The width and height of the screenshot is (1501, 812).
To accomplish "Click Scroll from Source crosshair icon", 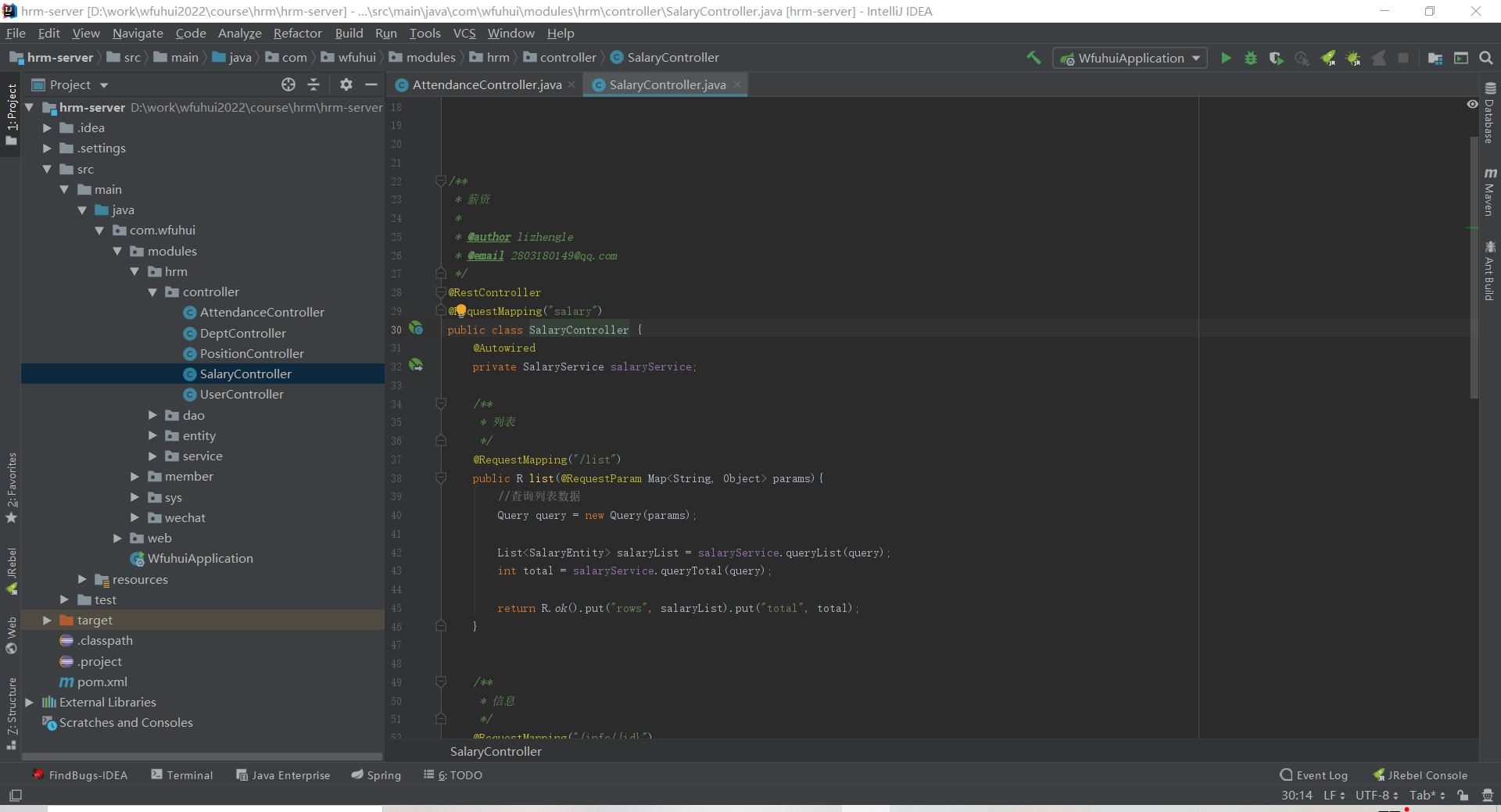I will click(x=288, y=84).
